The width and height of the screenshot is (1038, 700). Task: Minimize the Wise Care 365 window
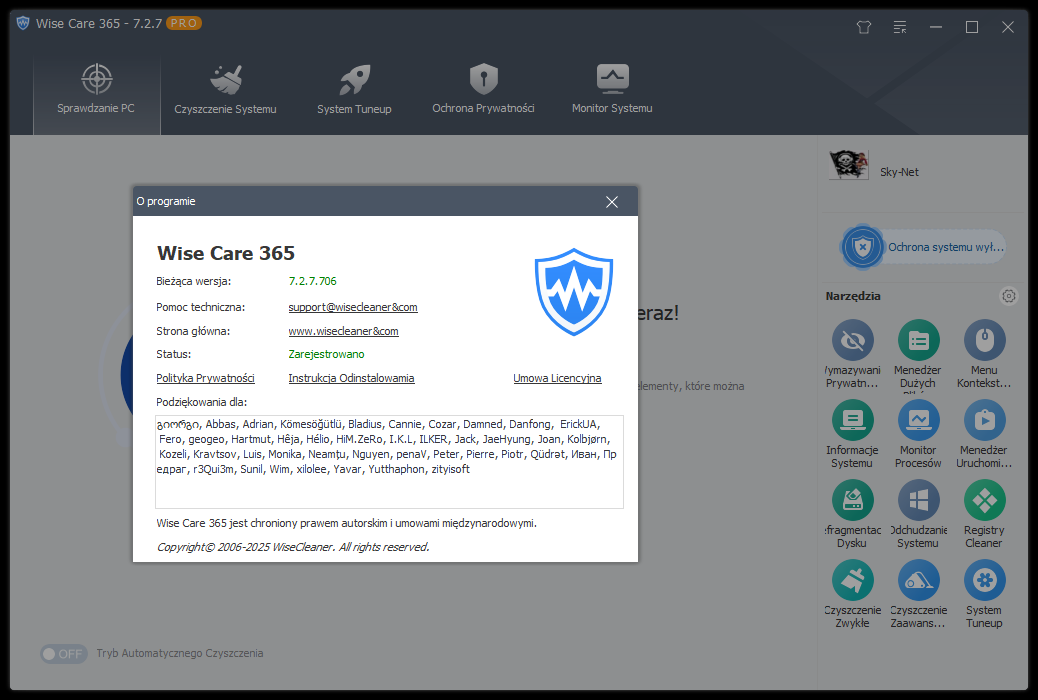[x=935, y=27]
